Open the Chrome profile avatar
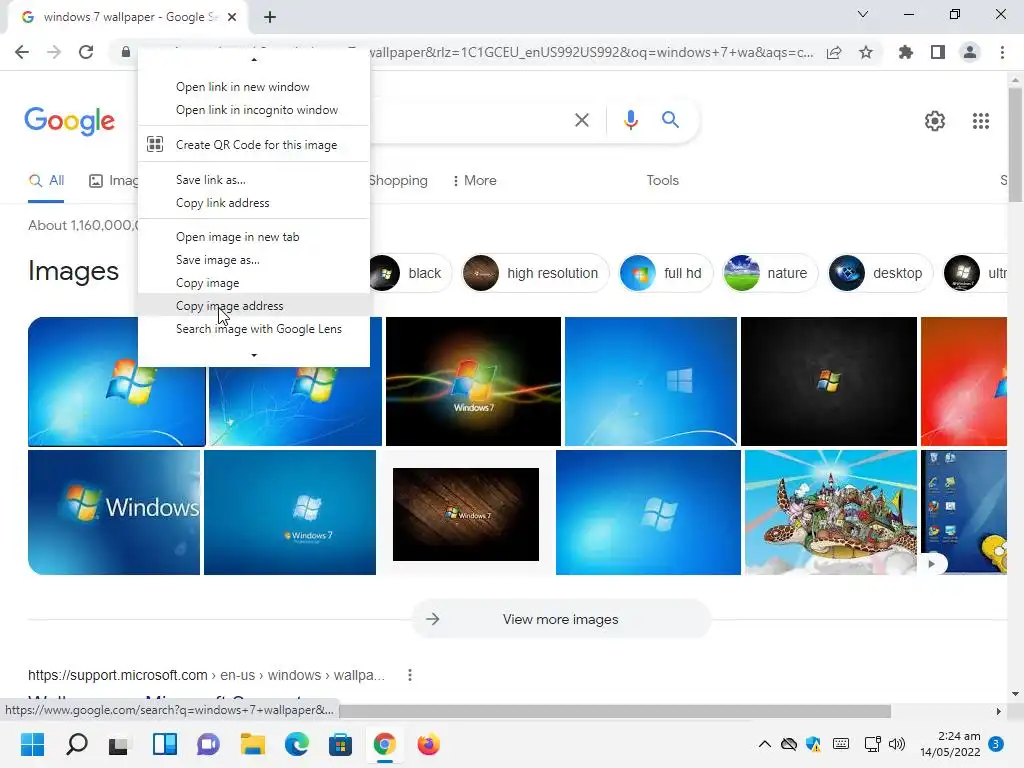 click(x=970, y=52)
